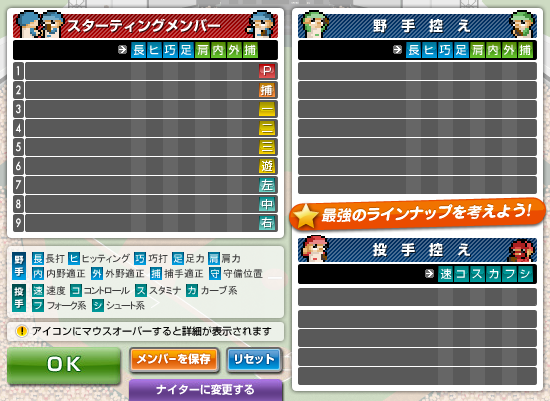This screenshot has width=550, height=401.
Task: Click the 長 stat icon in starting members header
Action: pyautogui.click(x=139, y=50)
